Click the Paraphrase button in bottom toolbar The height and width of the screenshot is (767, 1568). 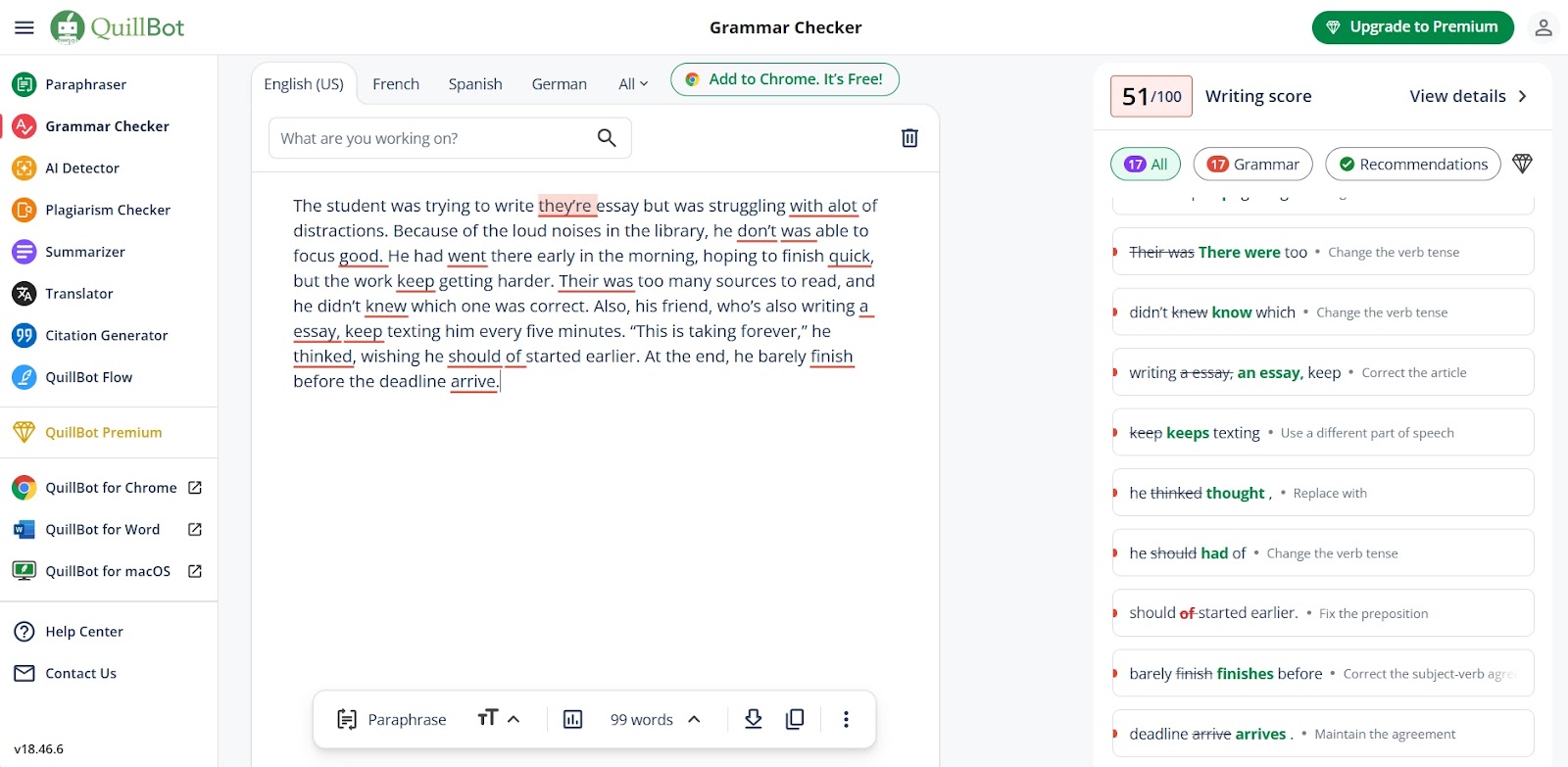pos(391,720)
